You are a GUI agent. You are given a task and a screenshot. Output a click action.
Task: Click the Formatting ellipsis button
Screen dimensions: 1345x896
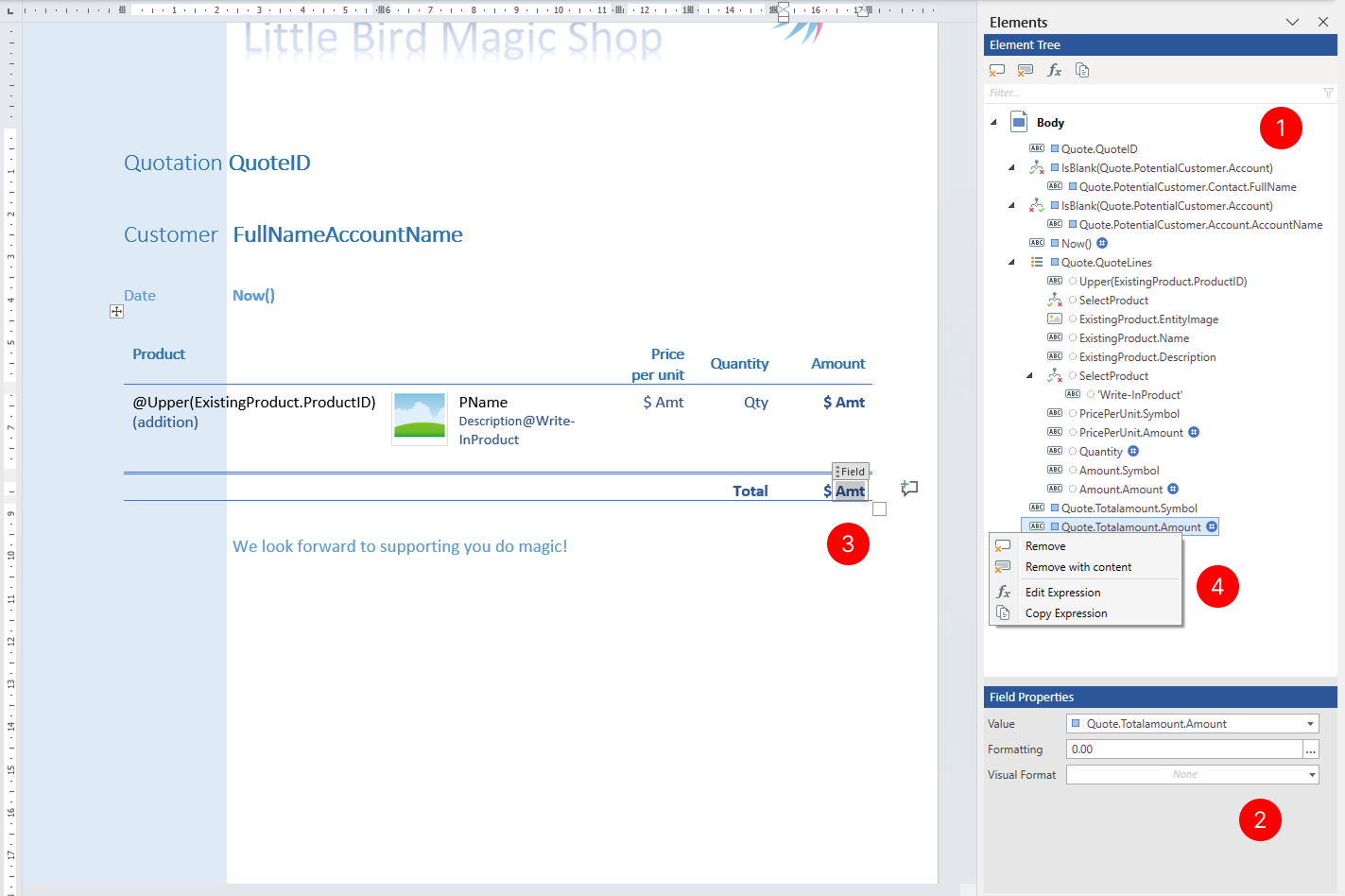1311,750
